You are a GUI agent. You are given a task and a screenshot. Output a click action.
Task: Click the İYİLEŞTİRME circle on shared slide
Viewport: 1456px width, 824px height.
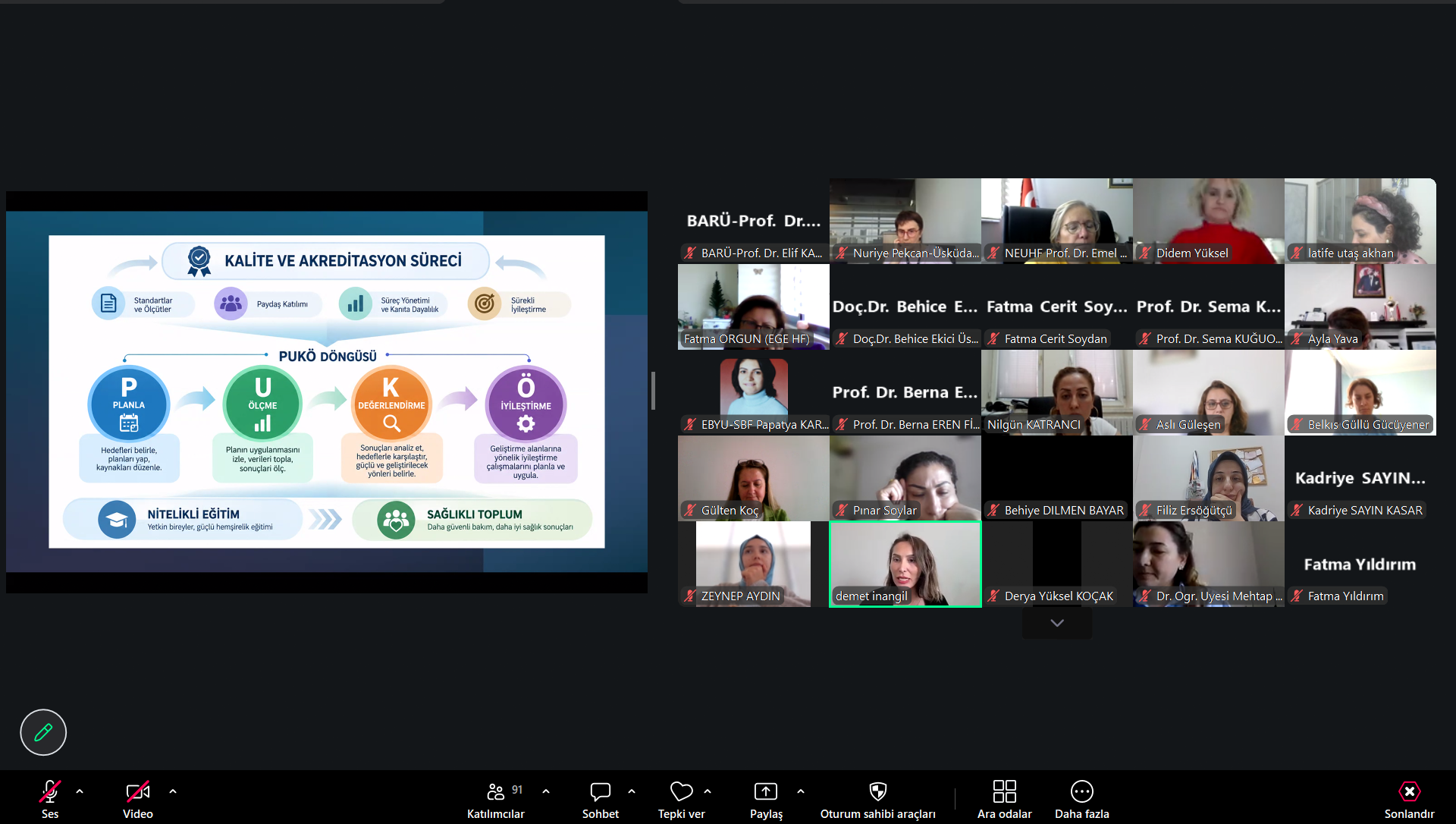point(526,404)
